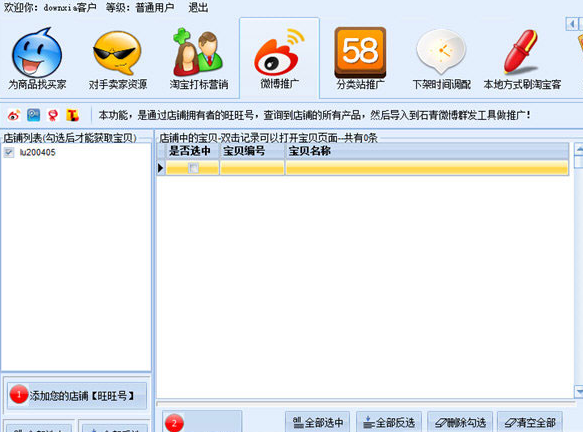Open the 淘宝打标营销 module

click(199, 59)
